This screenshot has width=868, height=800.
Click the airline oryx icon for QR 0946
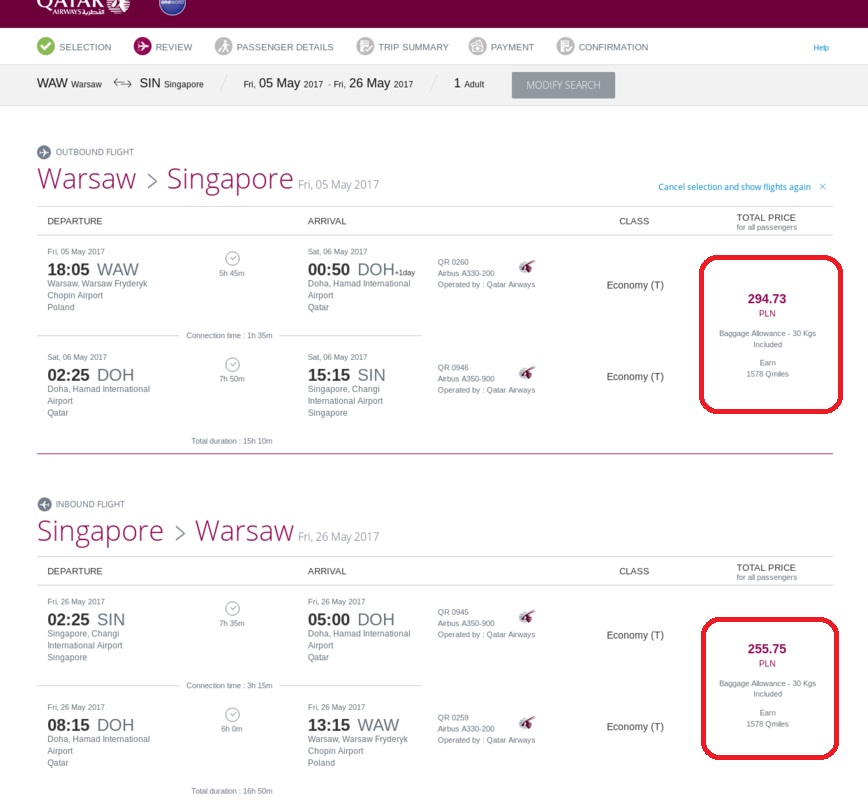527,373
